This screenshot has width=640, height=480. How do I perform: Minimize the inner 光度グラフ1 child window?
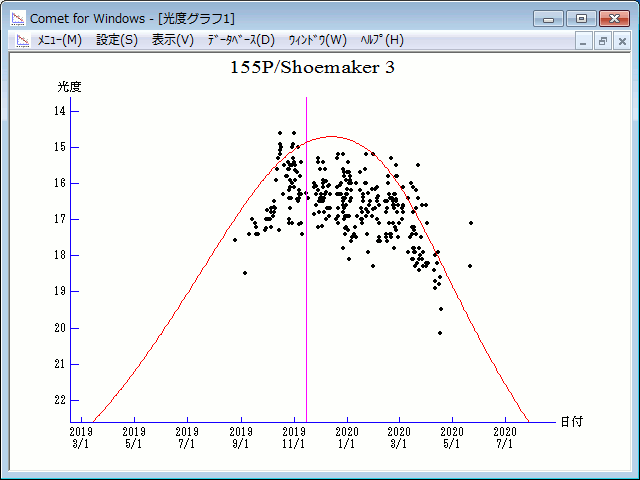click(x=585, y=41)
